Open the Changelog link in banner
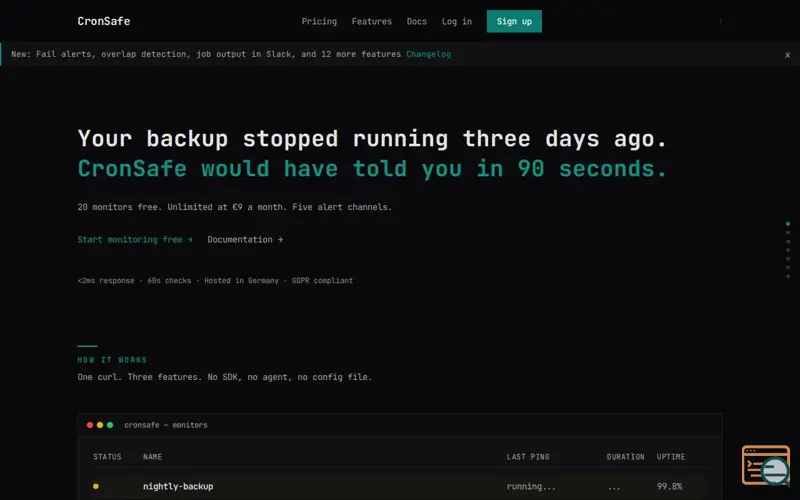The image size is (800, 500). [429, 54]
